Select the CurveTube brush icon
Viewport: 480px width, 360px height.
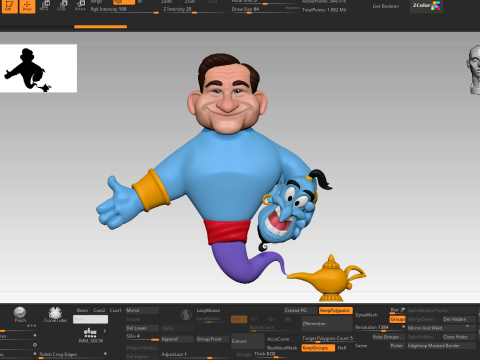click(55, 315)
